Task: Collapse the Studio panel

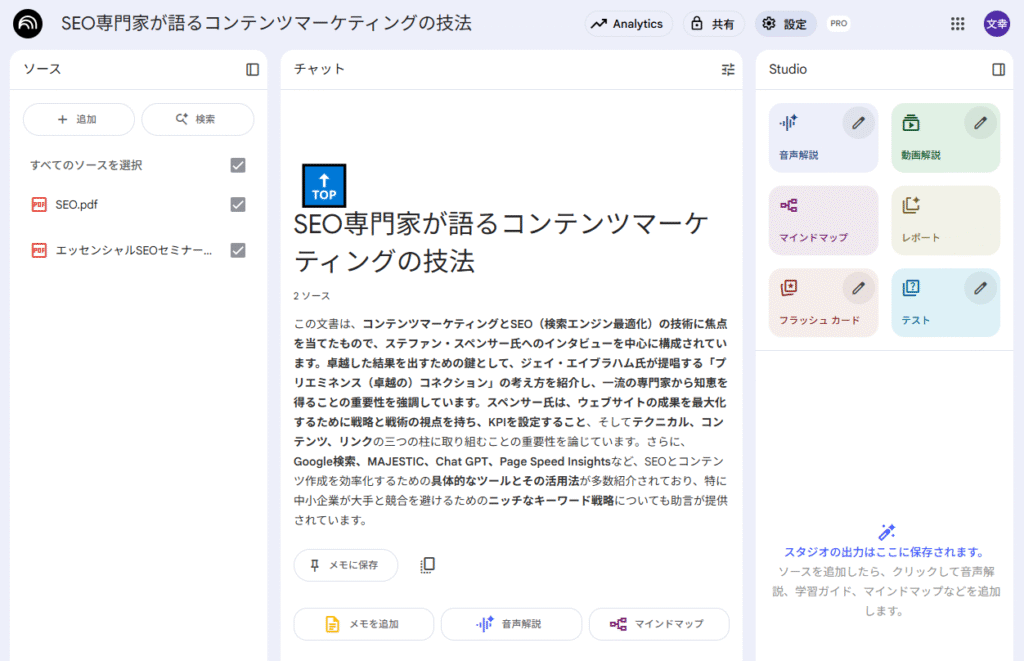Action: (x=998, y=69)
